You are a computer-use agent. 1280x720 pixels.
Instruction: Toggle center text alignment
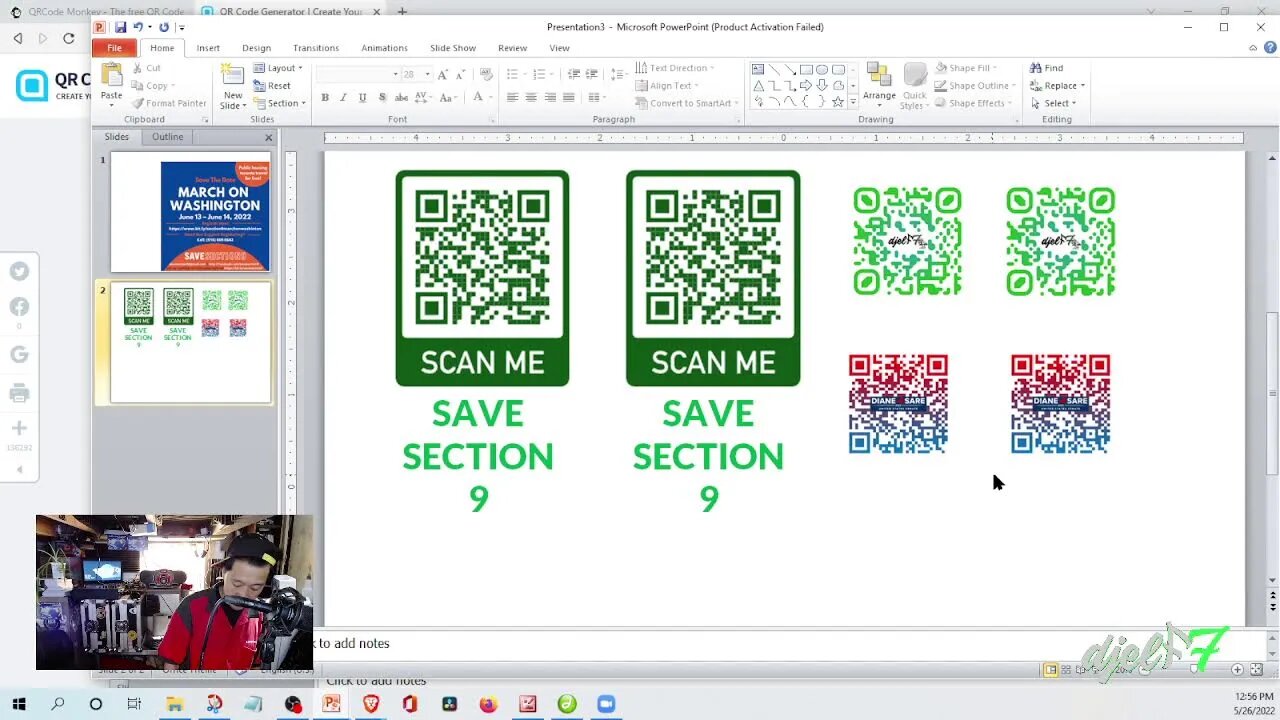(x=531, y=98)
